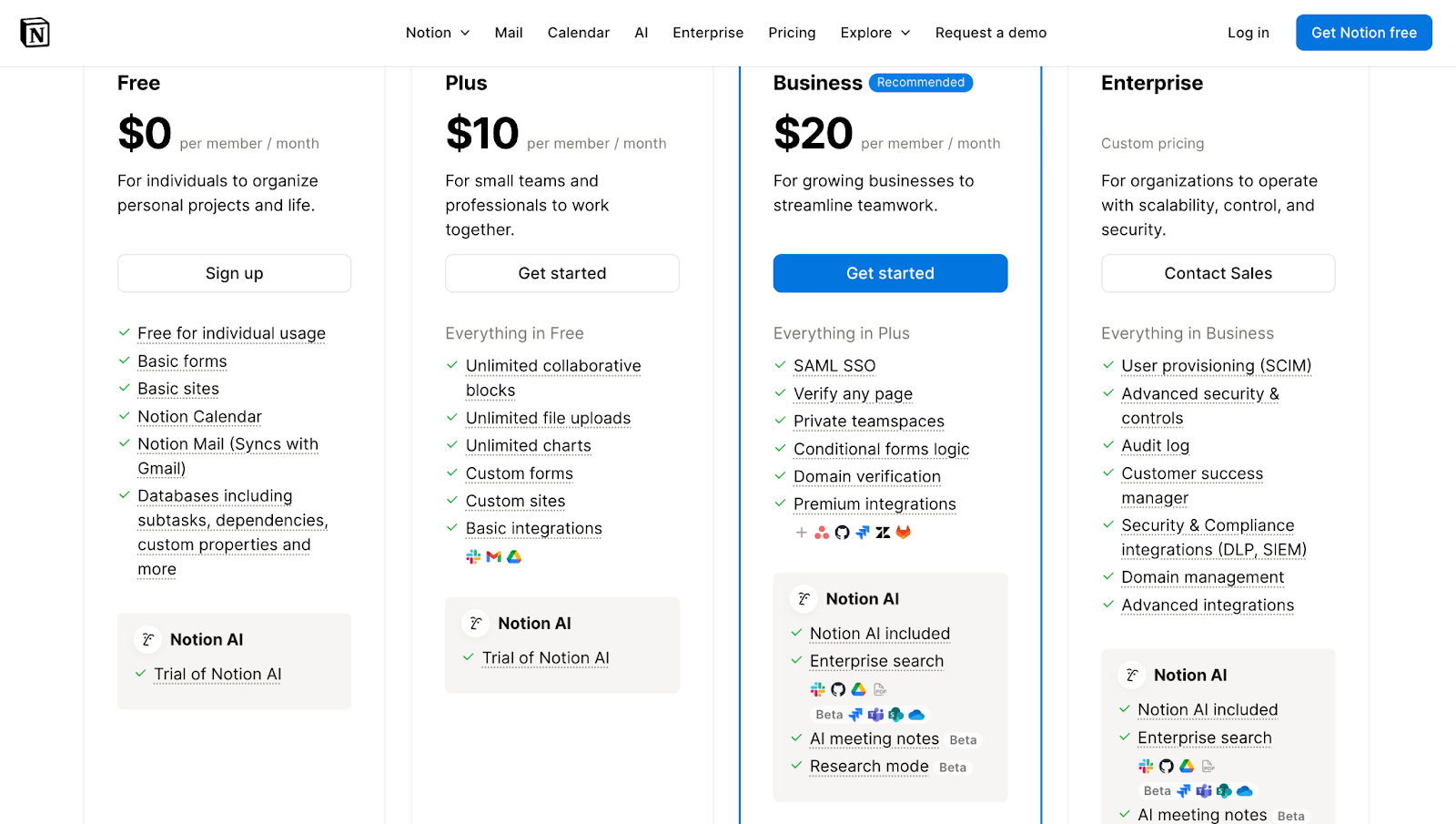The image size is (1456, 824).
Task: Click Google Drive icon under Enterprise plan Enterprise search
Action: 1187,766
